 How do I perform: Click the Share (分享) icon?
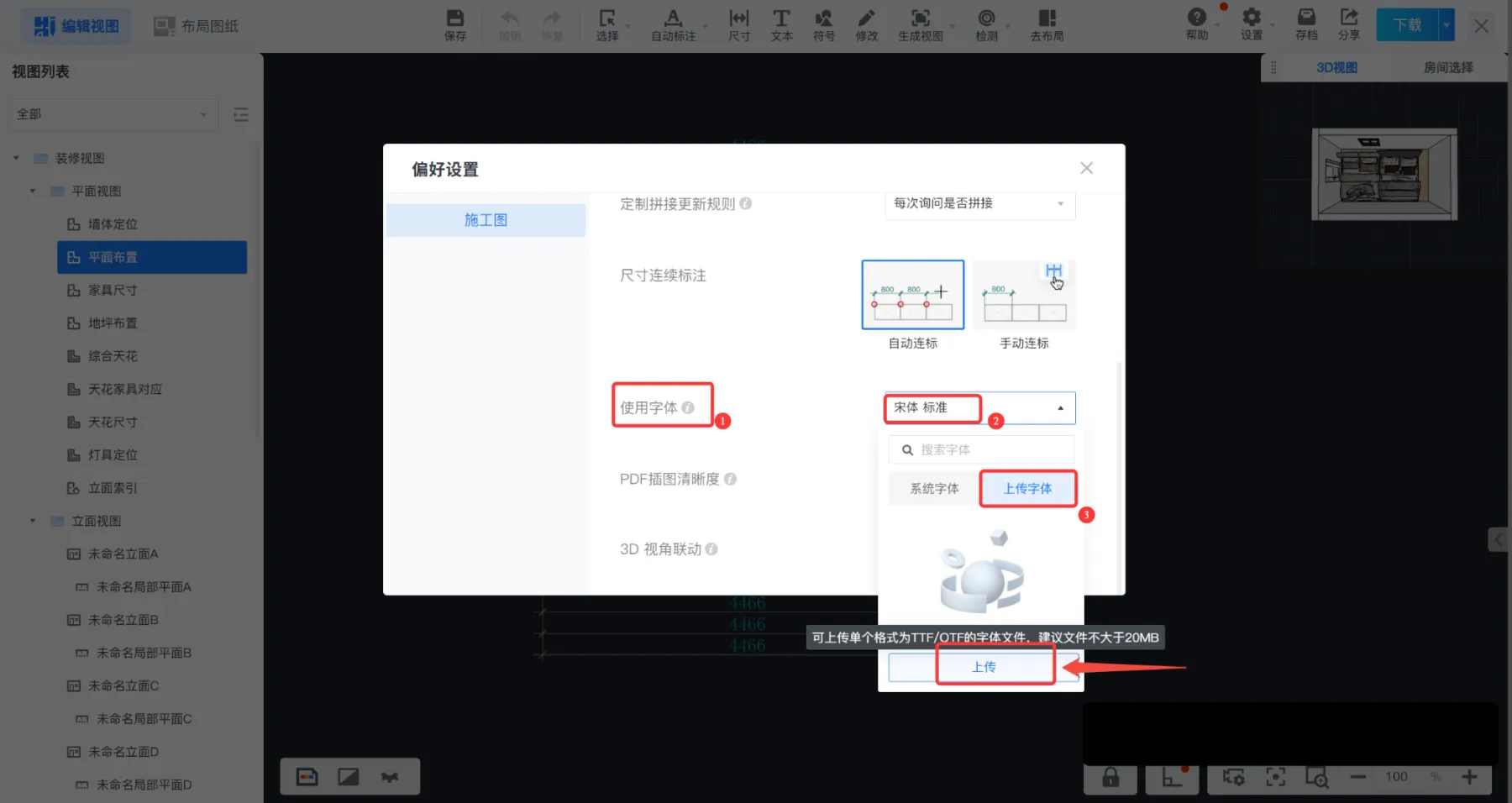coord(1348,24)
